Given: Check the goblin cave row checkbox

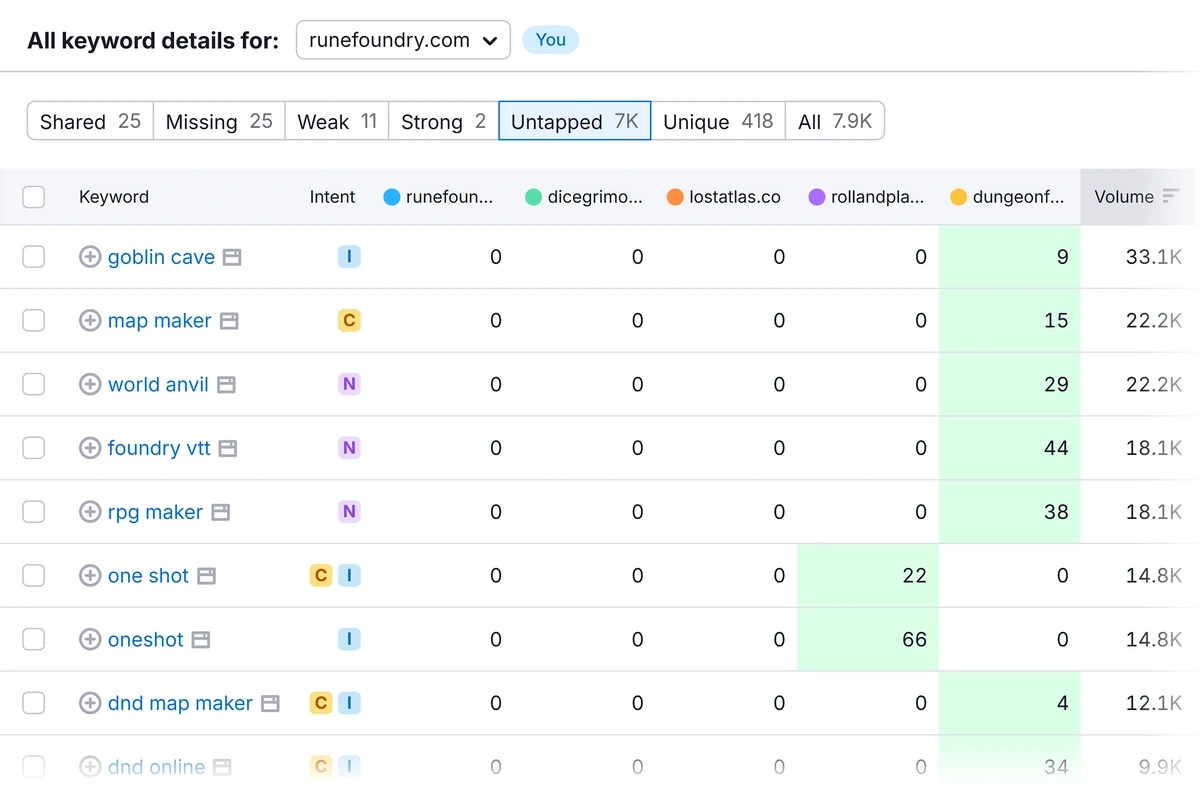Looking at the screenshot, I should (x=34, y=257).
